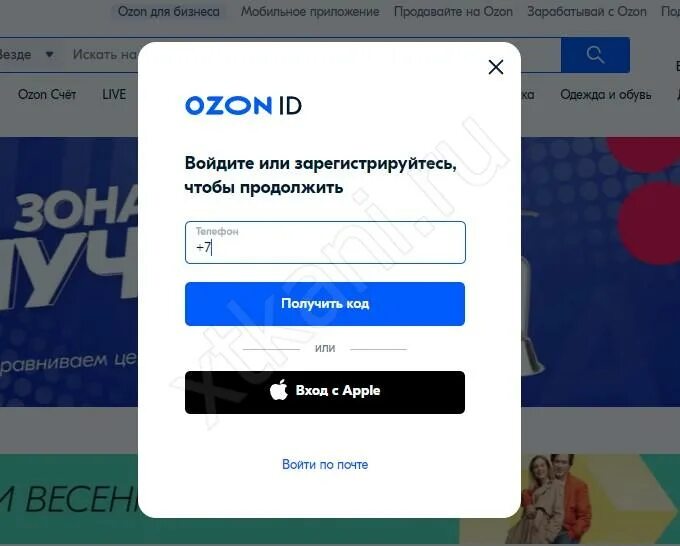Open the Везде search scope dropdown
This screenshot has height=546, width=680.
click(x=25, y=55)
